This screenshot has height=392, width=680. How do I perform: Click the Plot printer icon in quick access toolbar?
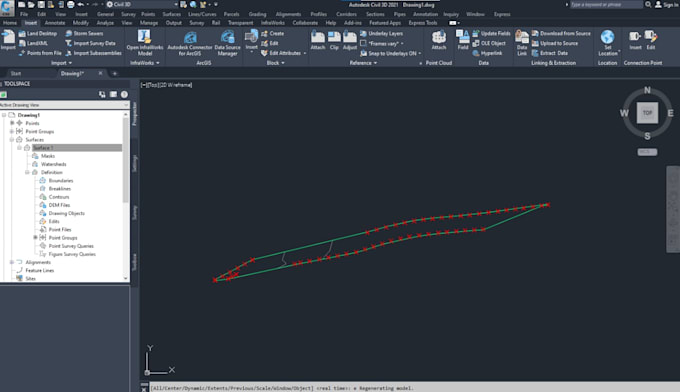[x=71, y=4]
